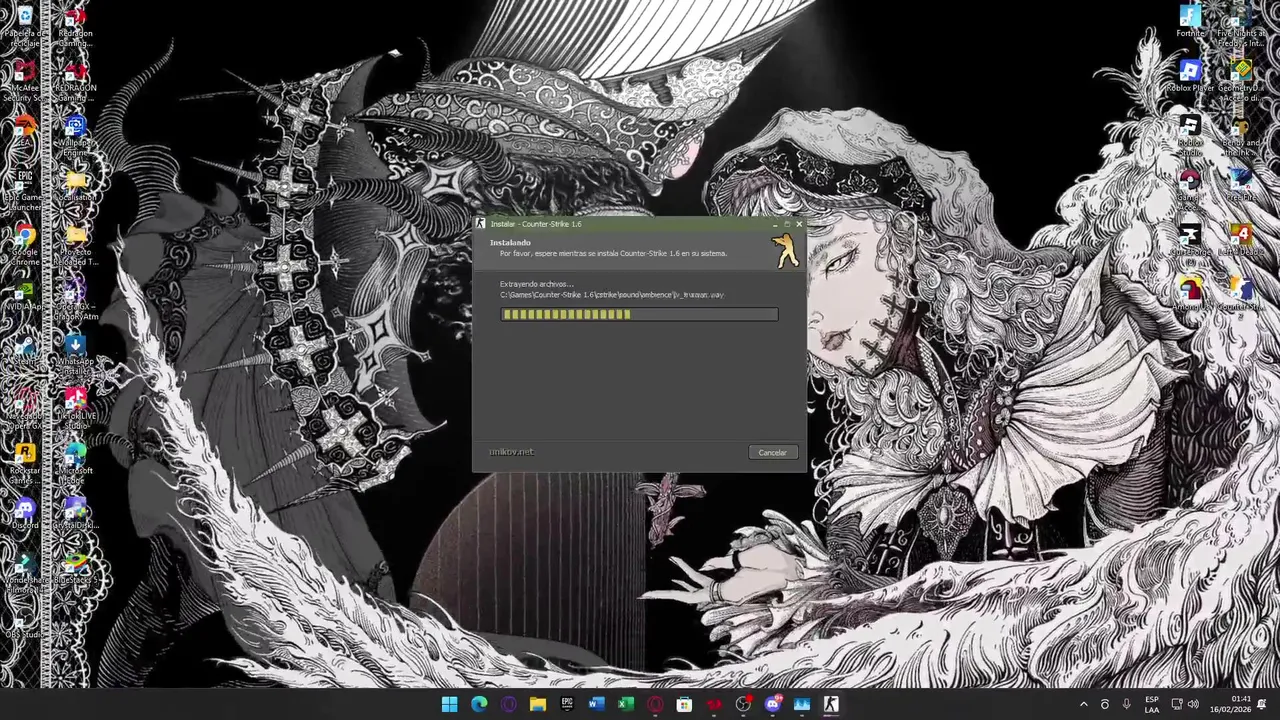Open the Left 4 Dead 2 desktop icon

click(1241, 241)
